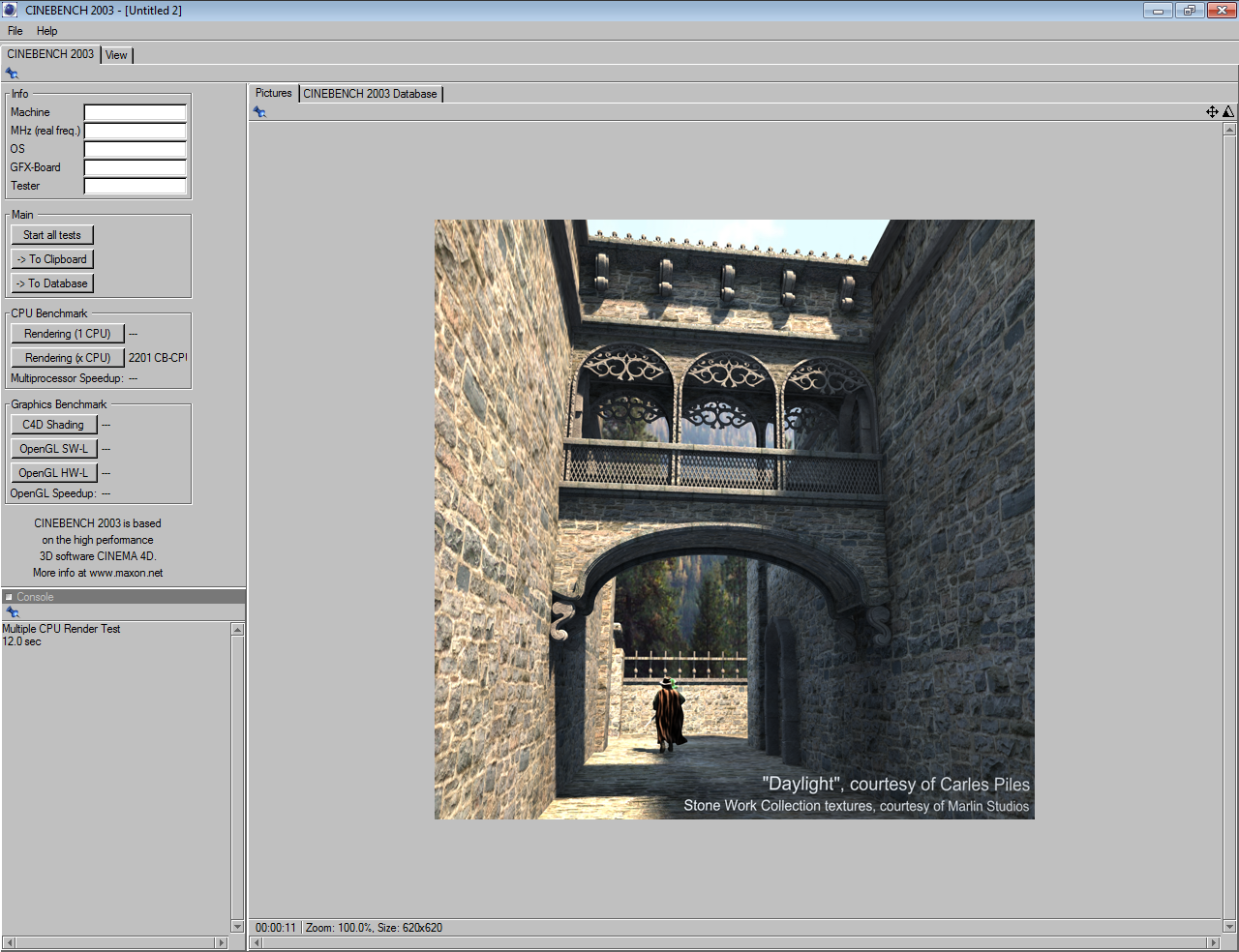Click the small square icon beside Console title
The width and height of the screenshot is (1239, 952).
point(9,597)
